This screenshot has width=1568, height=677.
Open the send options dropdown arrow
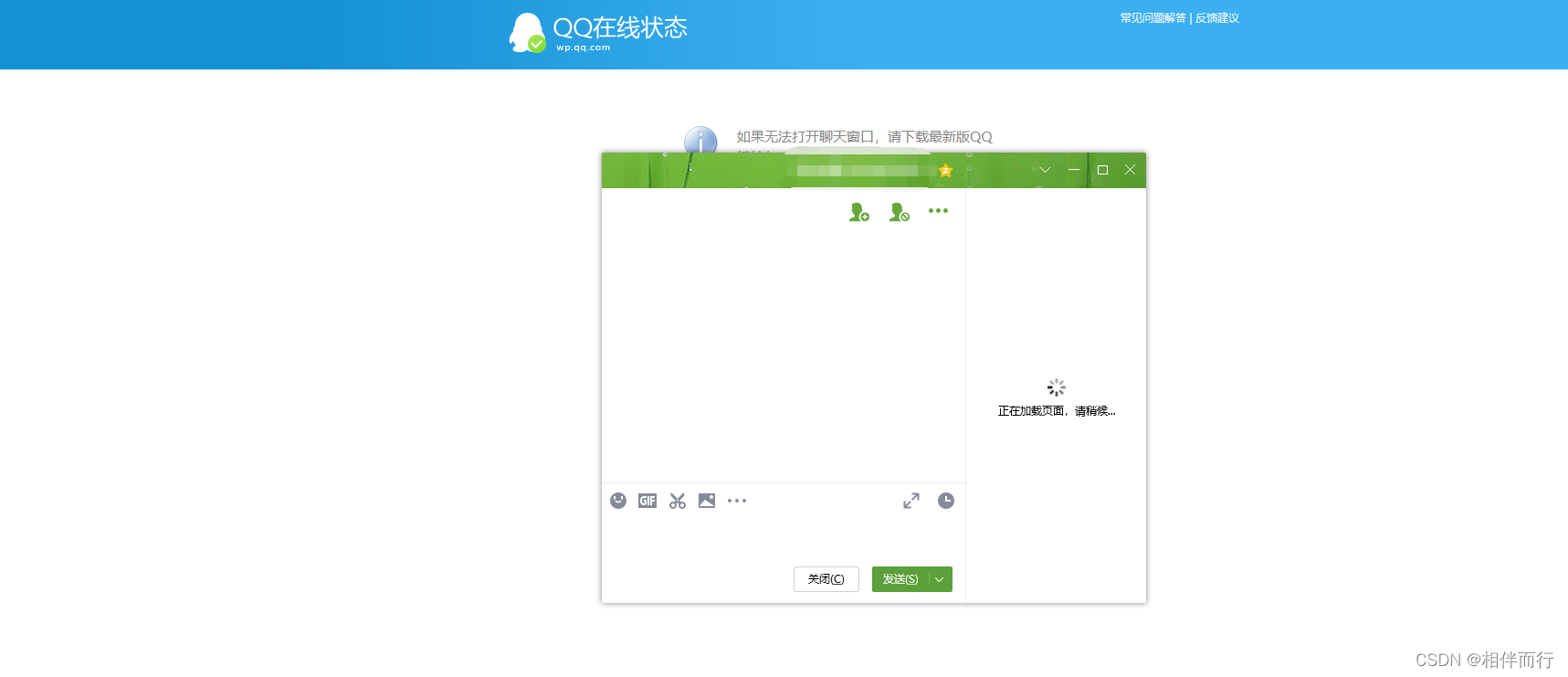coord(940,579)
